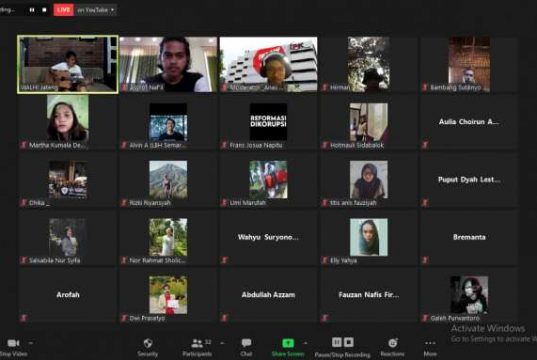Click the muted mic icon on Arofah tile

coord(23,318)
